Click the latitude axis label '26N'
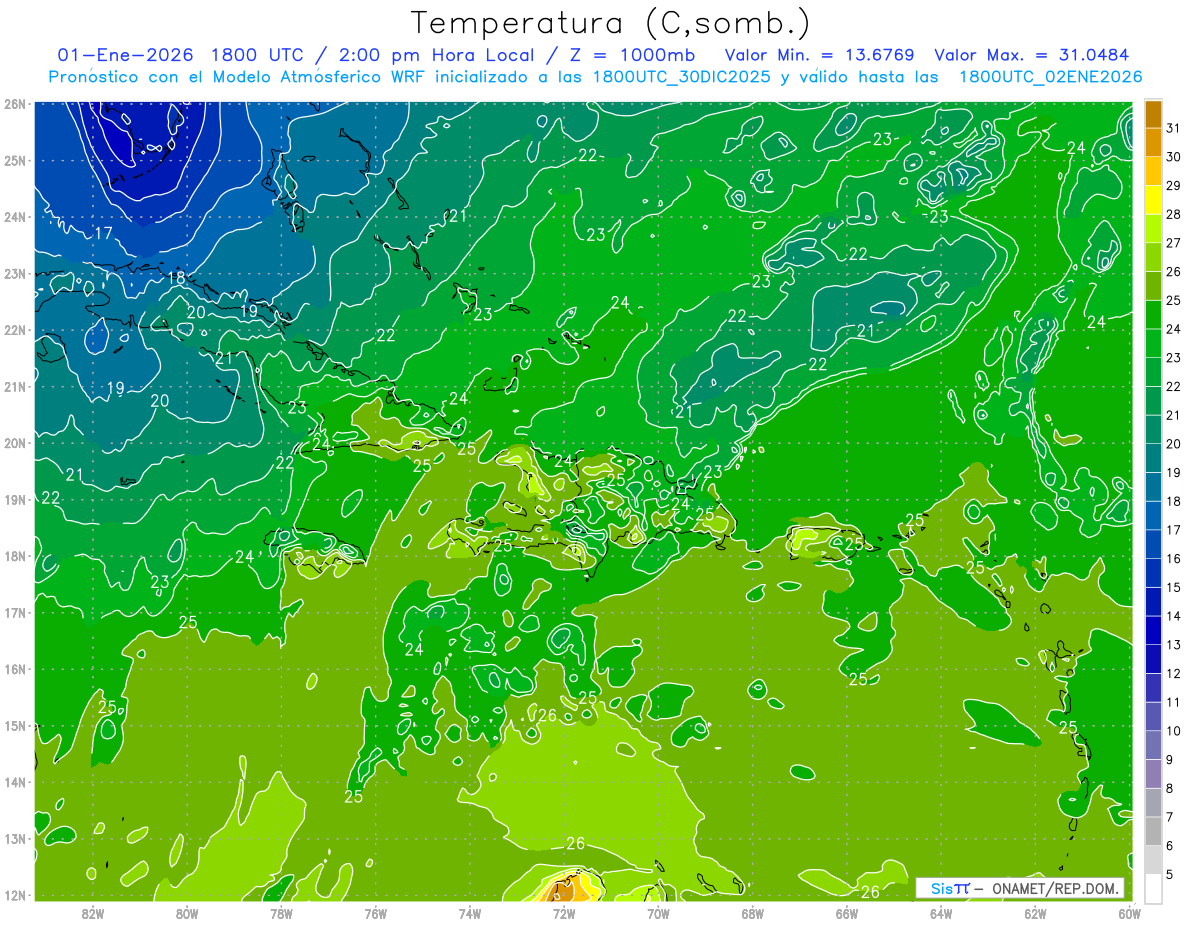The width and height of the screenshot is (1200, 927). (15, 104)
